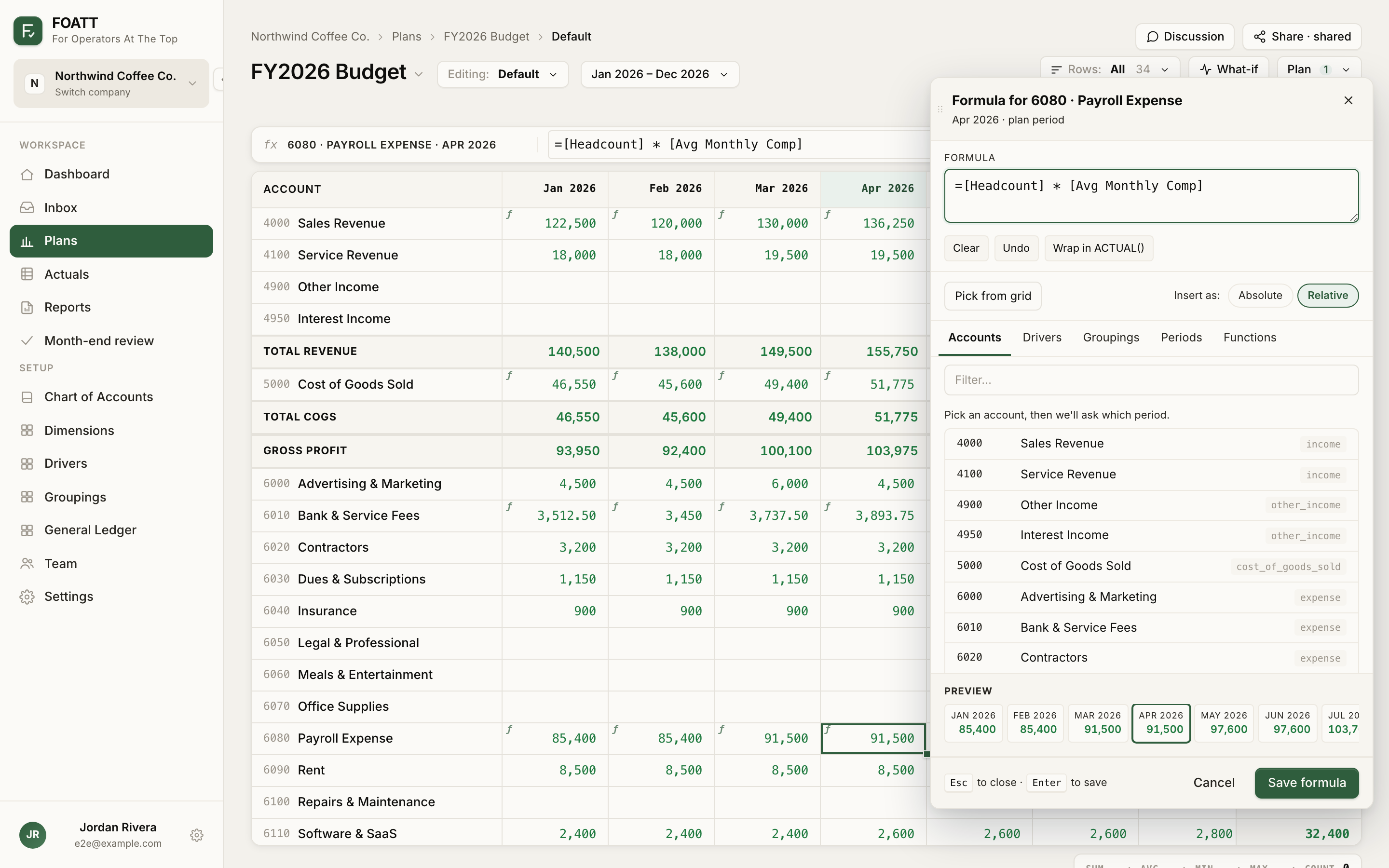This screenshot has height=868, width=1389.
Task: Click the formula bar input above the grid
Action: click(x=739, y=145)
